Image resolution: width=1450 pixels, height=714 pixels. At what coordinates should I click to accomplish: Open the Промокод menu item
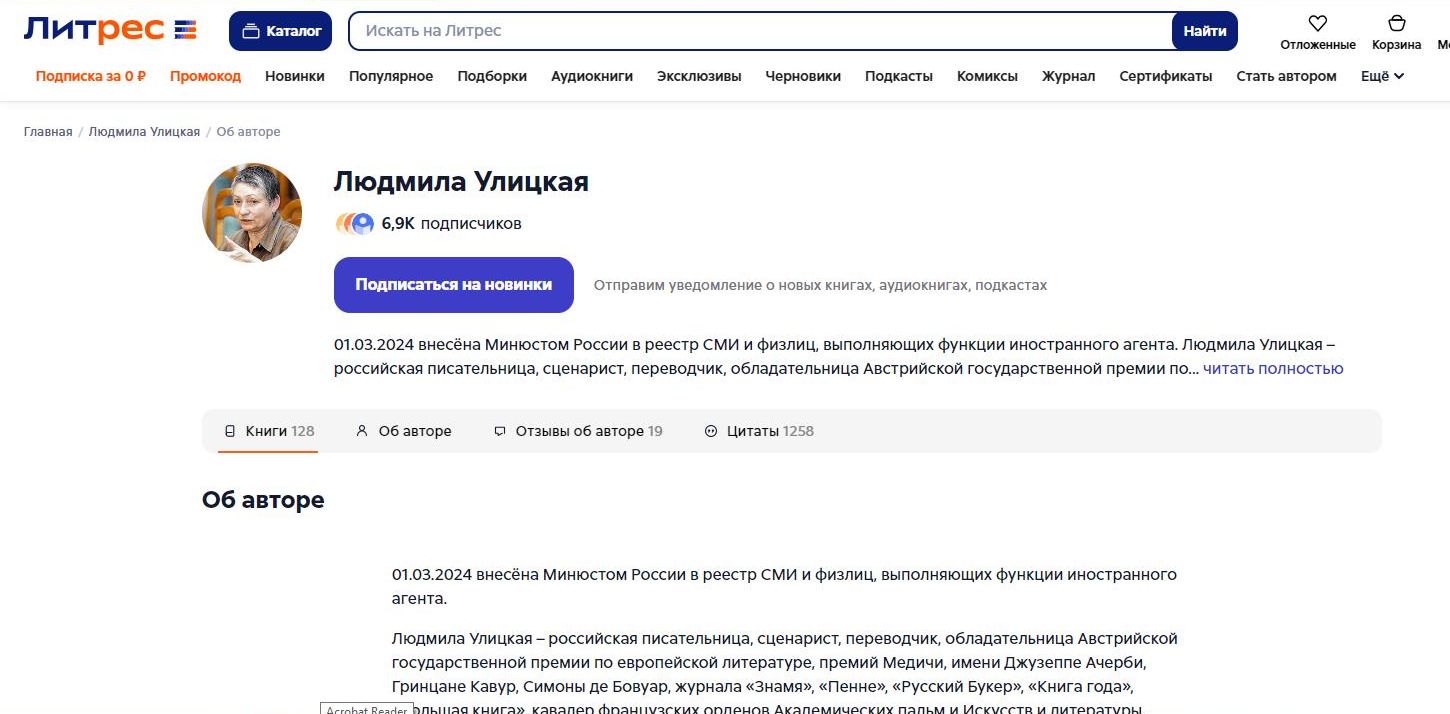tap(205, 76)
